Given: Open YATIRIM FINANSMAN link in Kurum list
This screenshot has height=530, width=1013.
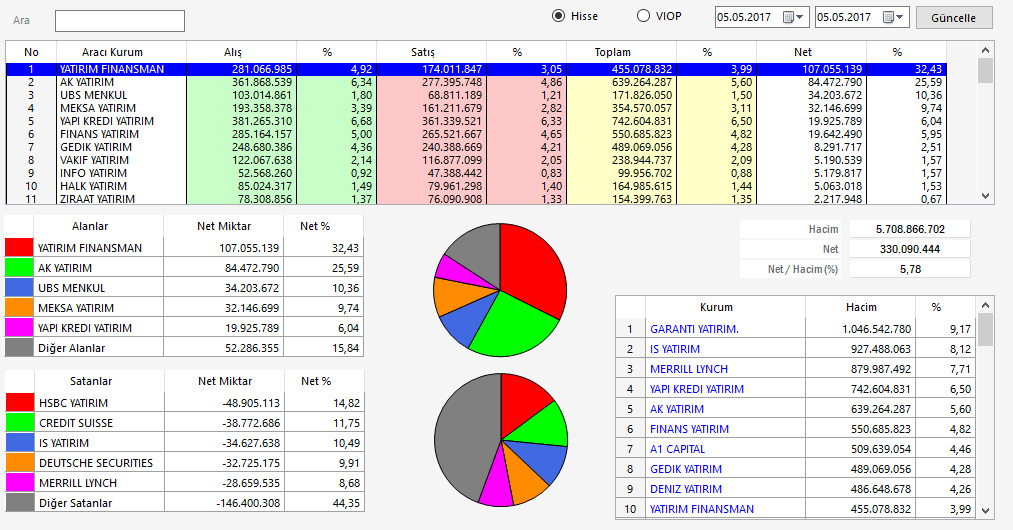Looking at the screenshot, I should (702, 509).
